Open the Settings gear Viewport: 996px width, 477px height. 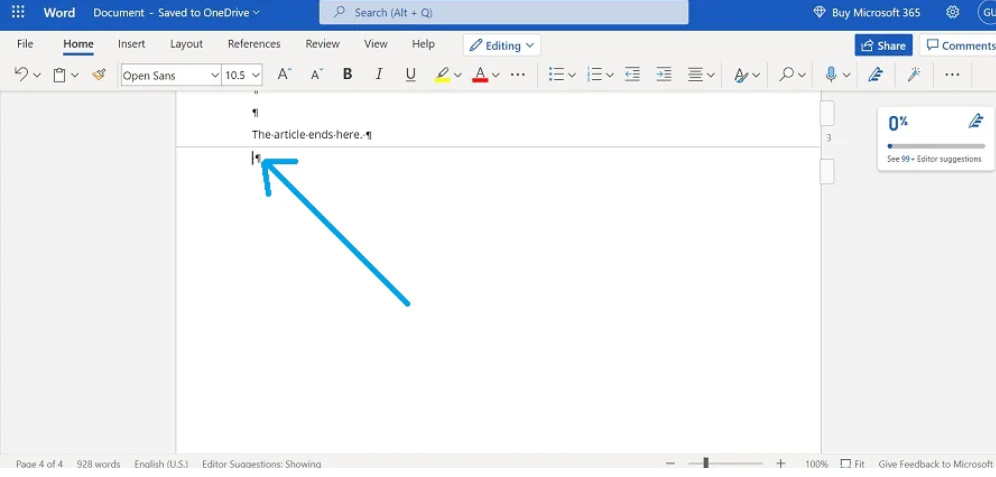point(952,12)
